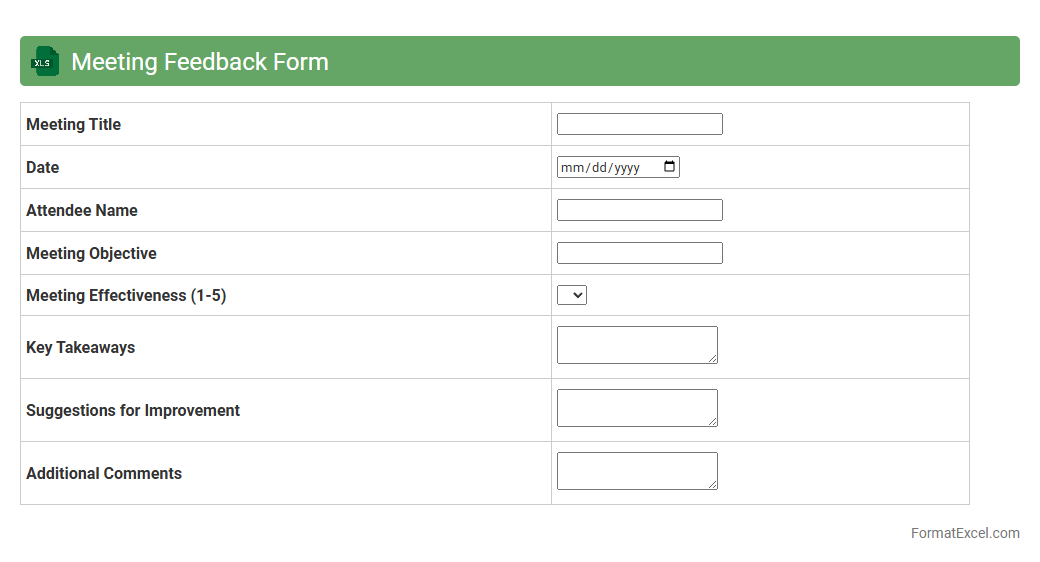Select the year segment of the Date field
Image resolution: width=1040 pixels, height=562 pixels.
(x=627, y=168)
